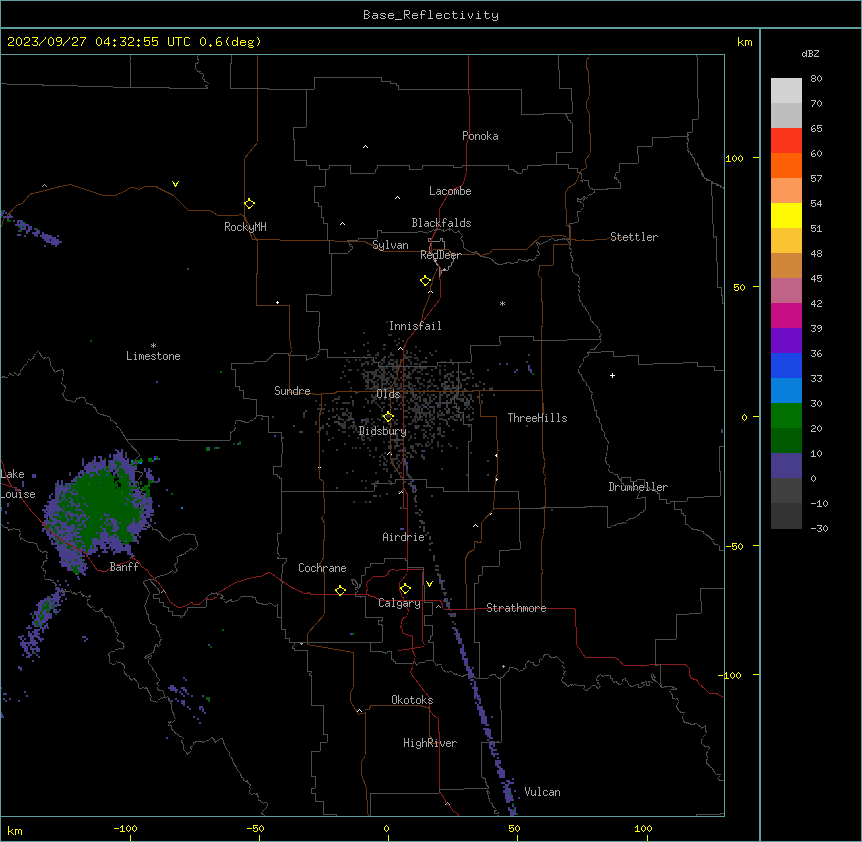Click the Sundre label
This screenshot has width=862, height=842.
coord(292,391)
